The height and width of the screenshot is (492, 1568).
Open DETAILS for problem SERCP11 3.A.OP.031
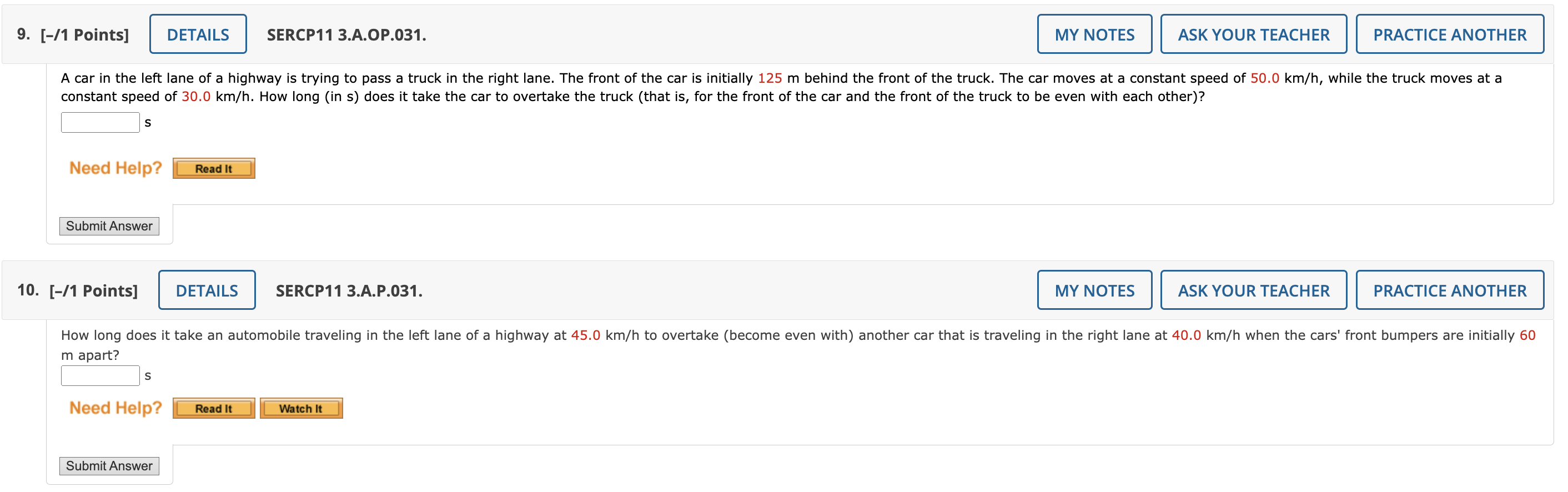tap(197, 34)
